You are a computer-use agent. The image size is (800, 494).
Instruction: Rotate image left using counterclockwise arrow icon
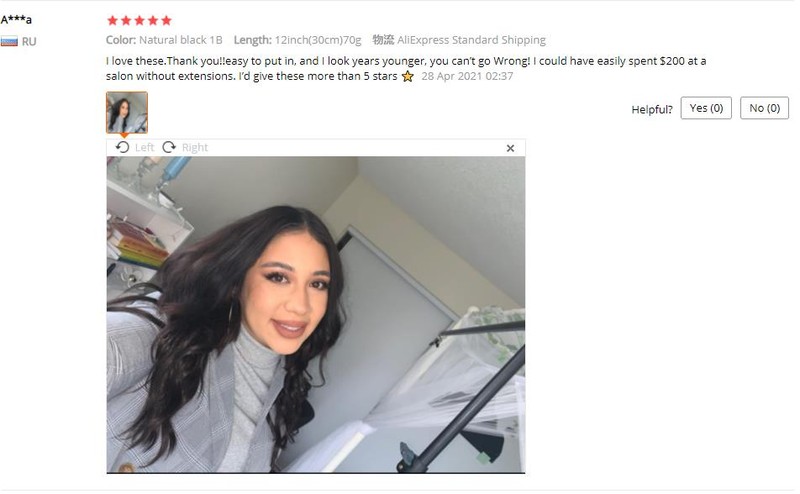pyautogui.click(x=122, y=147)
